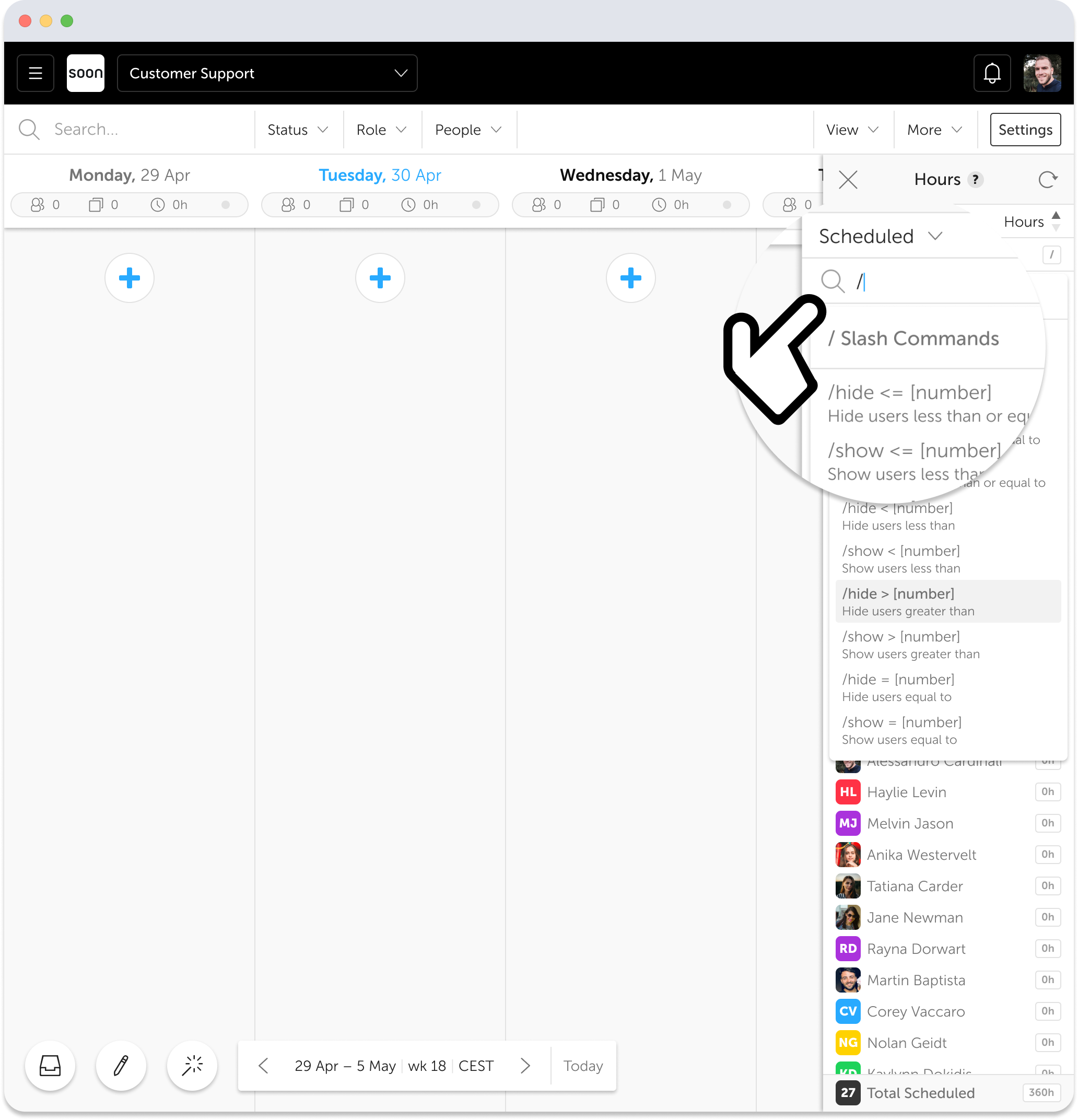Add a shift on Tuesday 30 Apr
This screenshot has width=1078, height=1120.
click(x=380, y=278)
